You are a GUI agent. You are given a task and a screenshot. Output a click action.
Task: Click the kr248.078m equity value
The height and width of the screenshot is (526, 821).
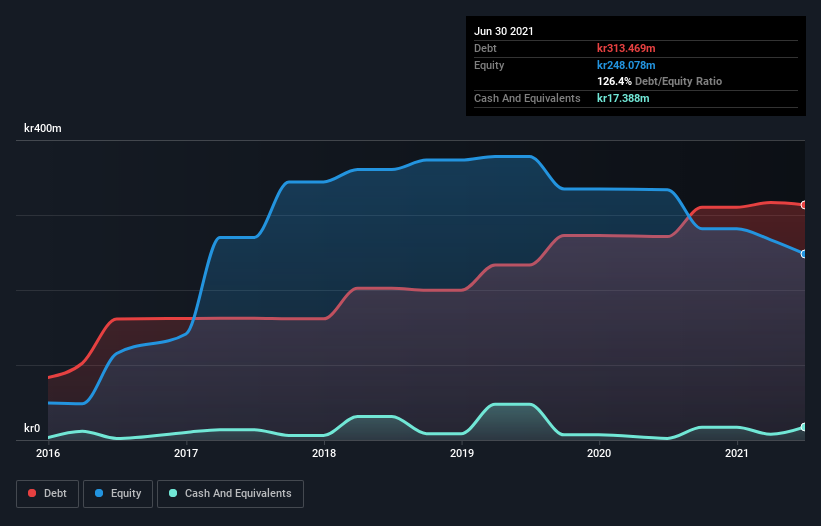626,65
